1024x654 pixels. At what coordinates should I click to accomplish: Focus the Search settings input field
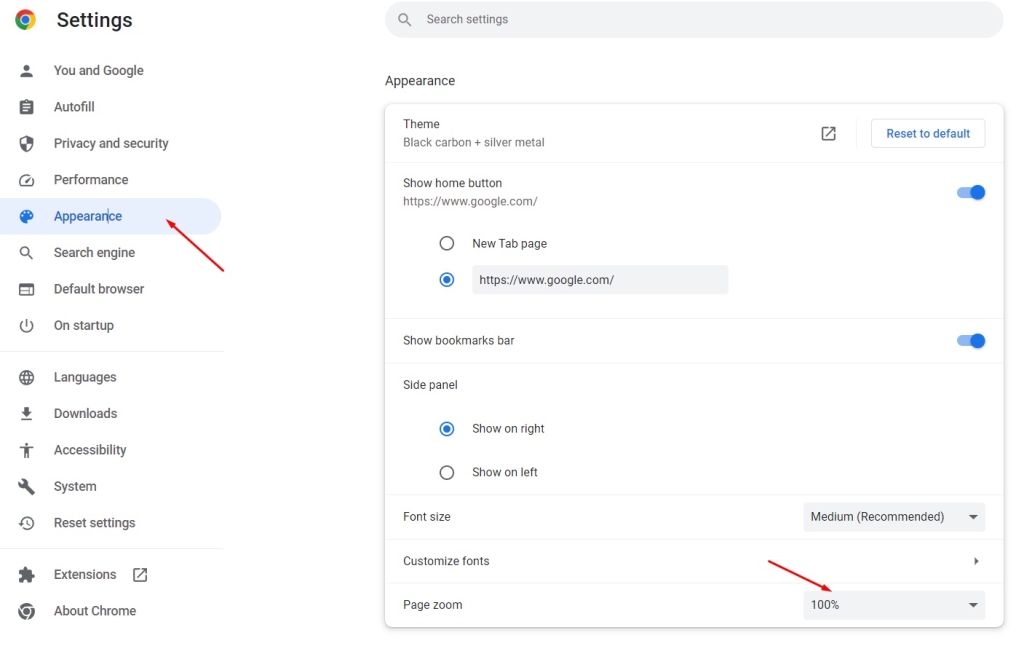[694, 20]
